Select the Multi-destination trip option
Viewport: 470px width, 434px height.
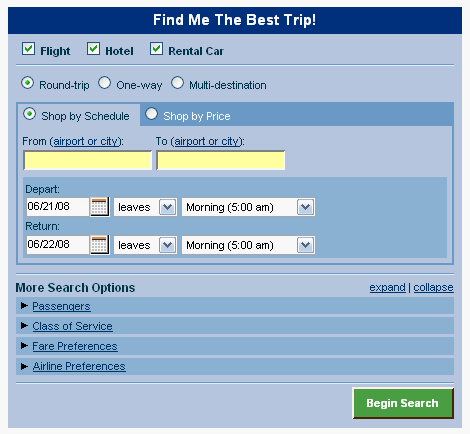click(x=177, y=83)
